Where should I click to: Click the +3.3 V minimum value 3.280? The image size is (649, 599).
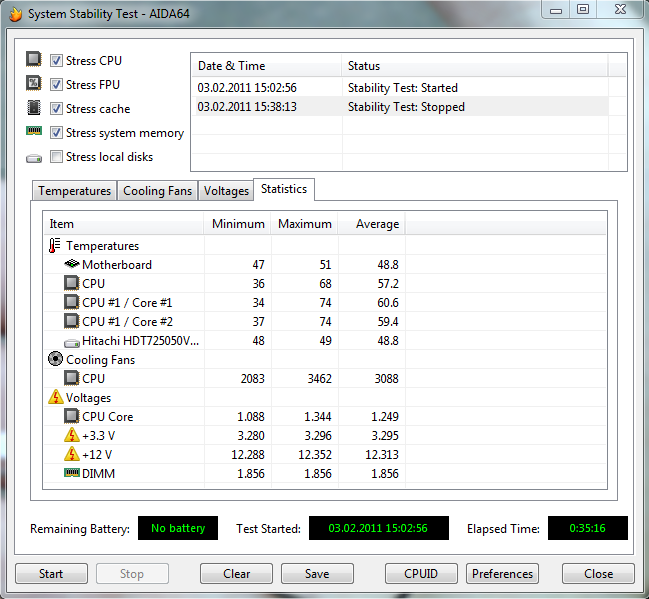251,435
